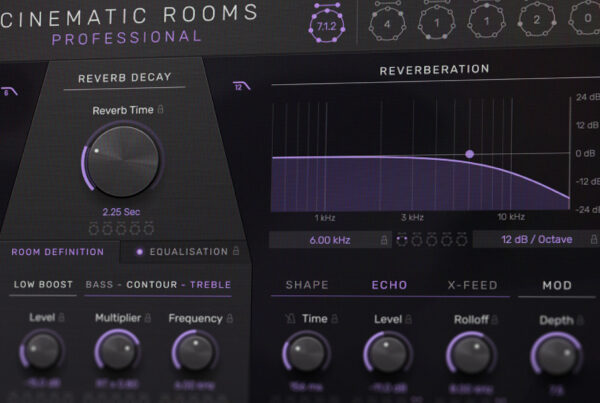Open the 12 dB / Octave slope selector

[536, 239]
